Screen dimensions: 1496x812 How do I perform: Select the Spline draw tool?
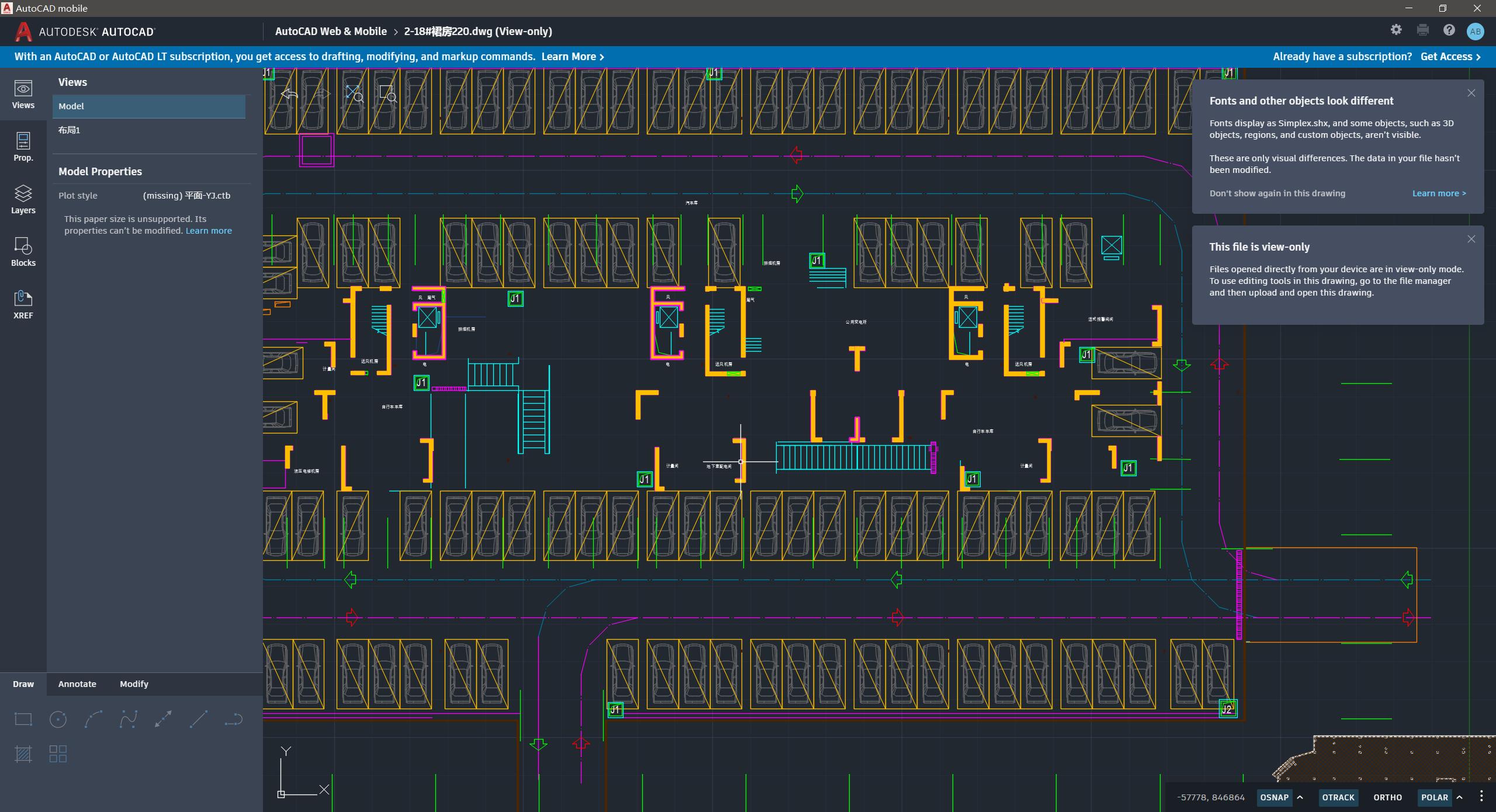point(129,719)
